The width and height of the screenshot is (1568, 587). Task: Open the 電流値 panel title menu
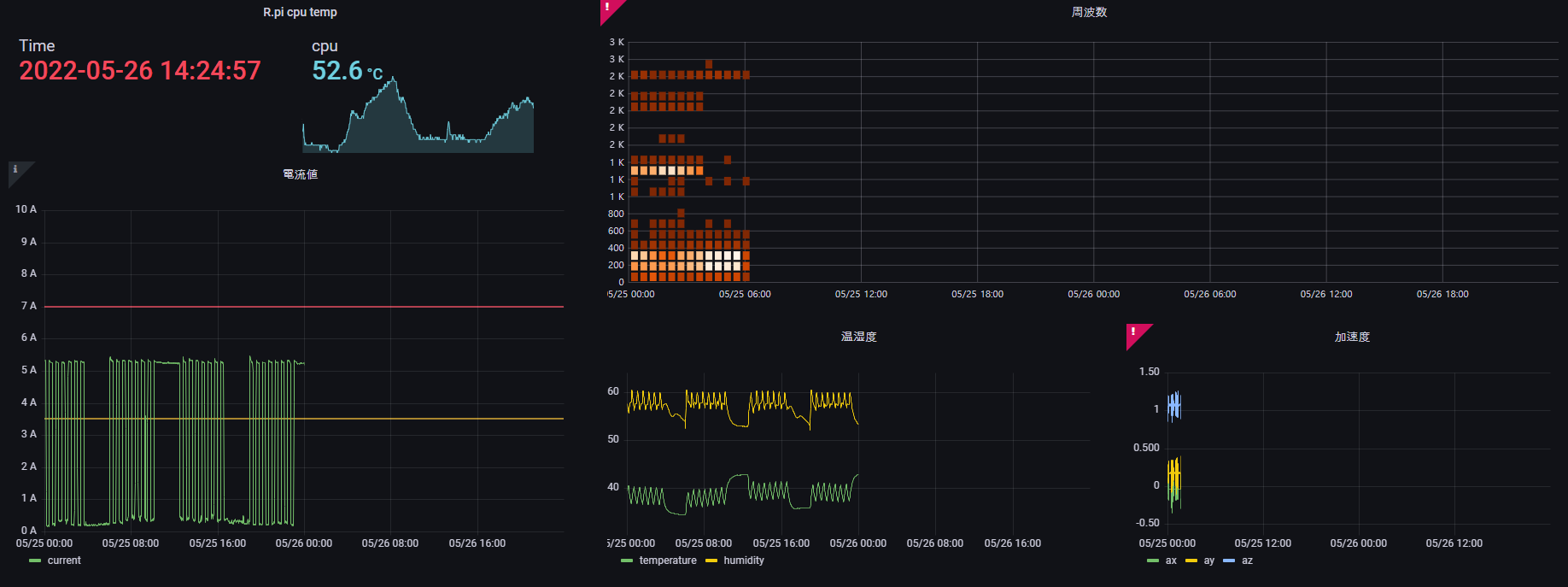[300, 174]
